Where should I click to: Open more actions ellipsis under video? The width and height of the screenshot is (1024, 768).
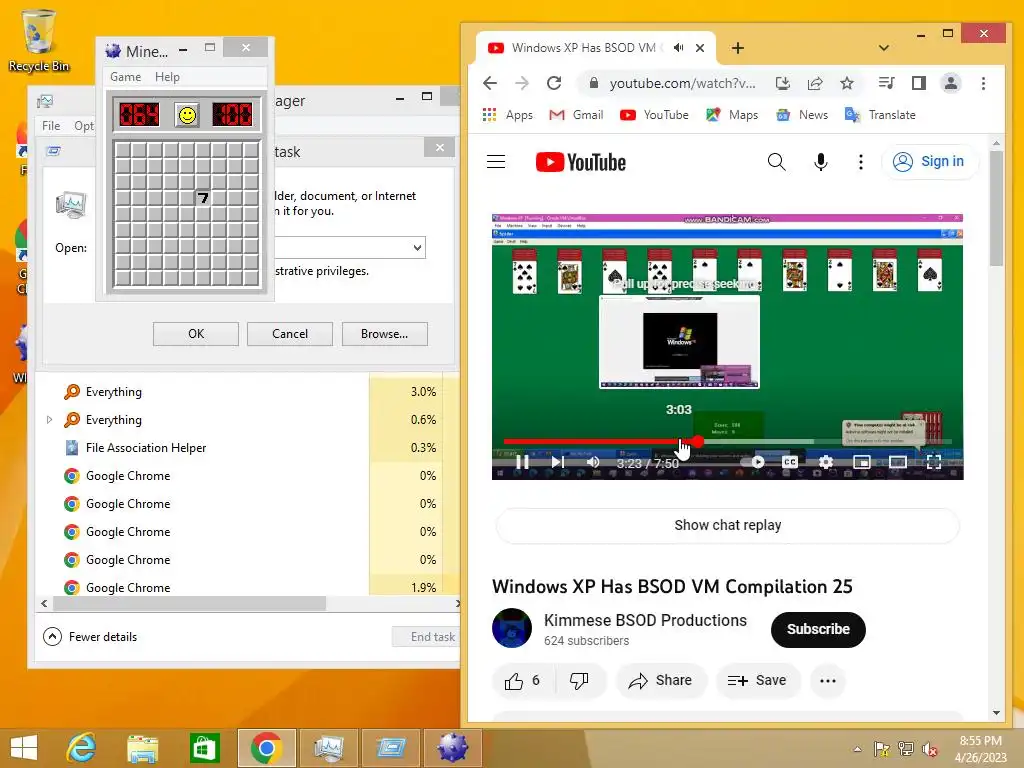pos(827,680)
